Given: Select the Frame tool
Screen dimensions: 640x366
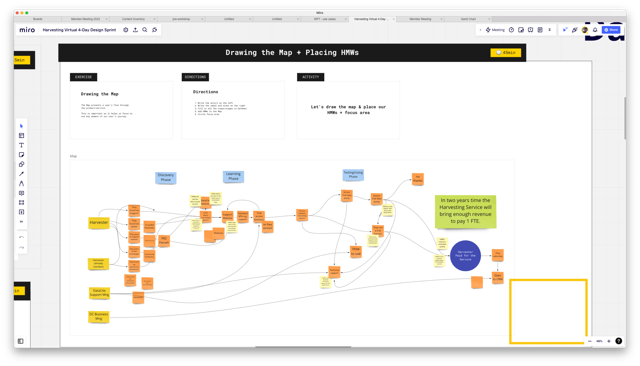Looking at the screenshot, I should [21, 202].
